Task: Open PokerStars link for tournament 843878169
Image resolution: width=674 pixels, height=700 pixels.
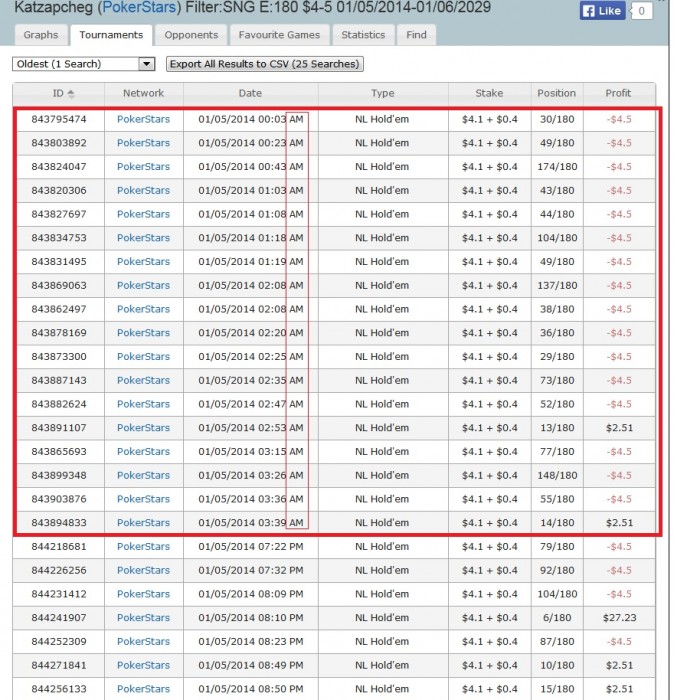Action: pyautogui.click(x=144, y=333)
